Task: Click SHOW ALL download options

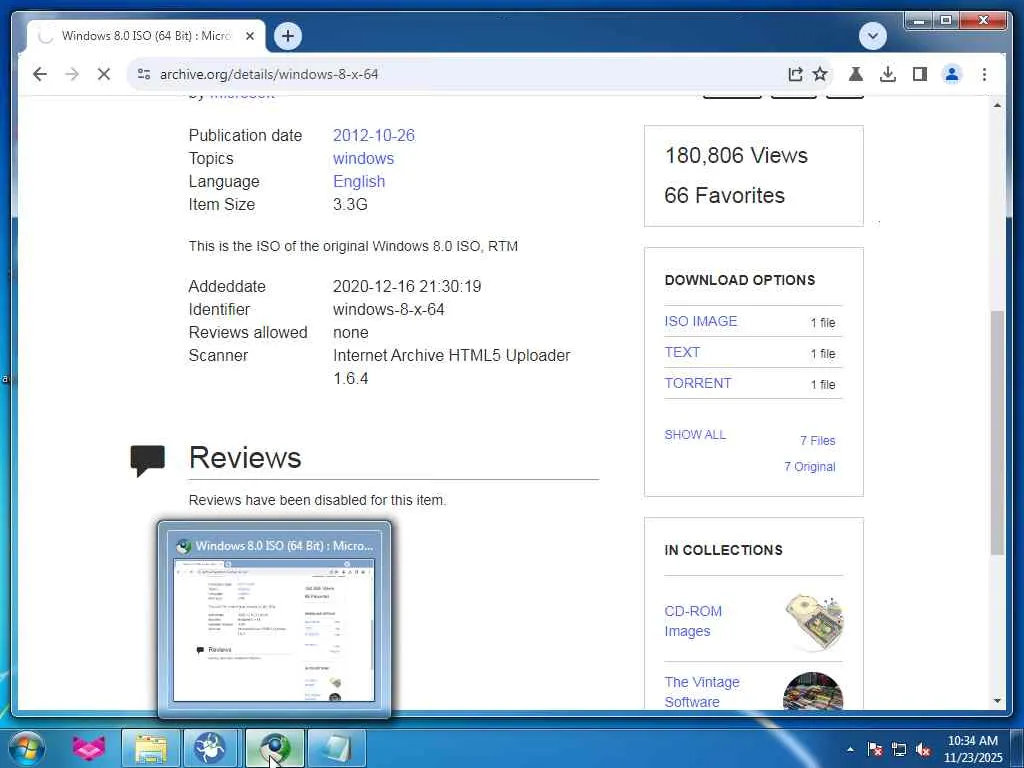Action: (x=695, y=435)
